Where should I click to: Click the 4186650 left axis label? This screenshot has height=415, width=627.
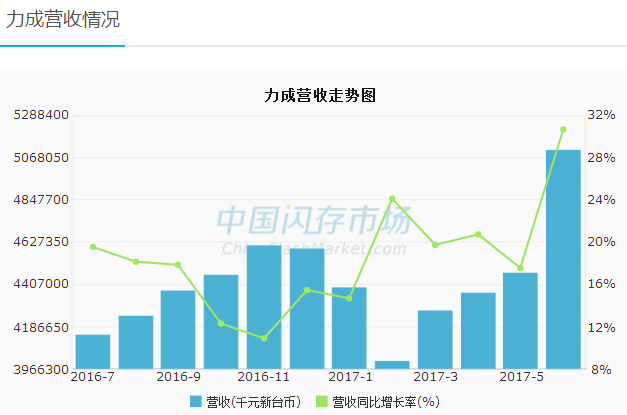(x=41, y=328)
